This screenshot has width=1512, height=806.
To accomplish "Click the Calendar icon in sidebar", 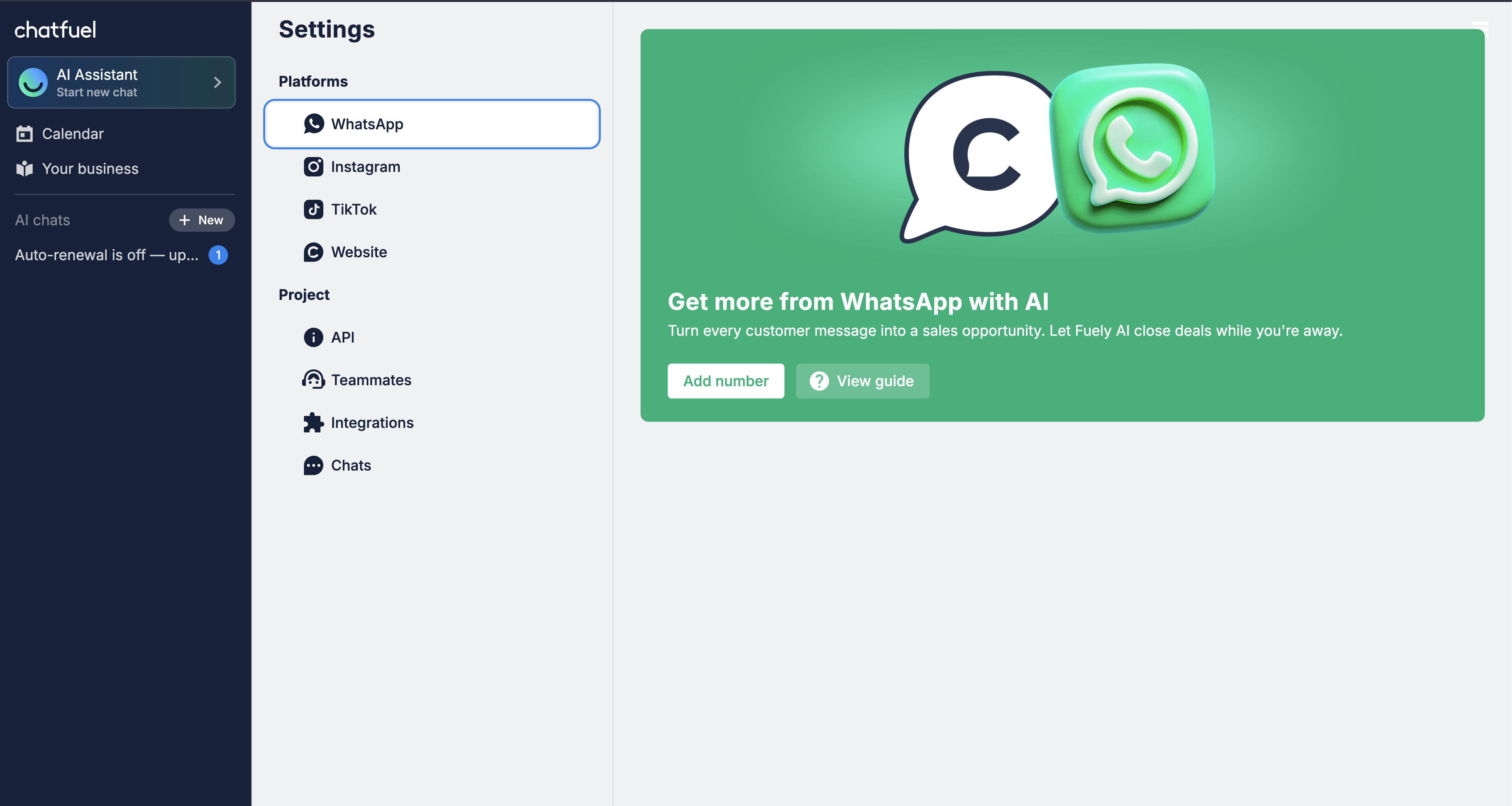I will 25,134.
